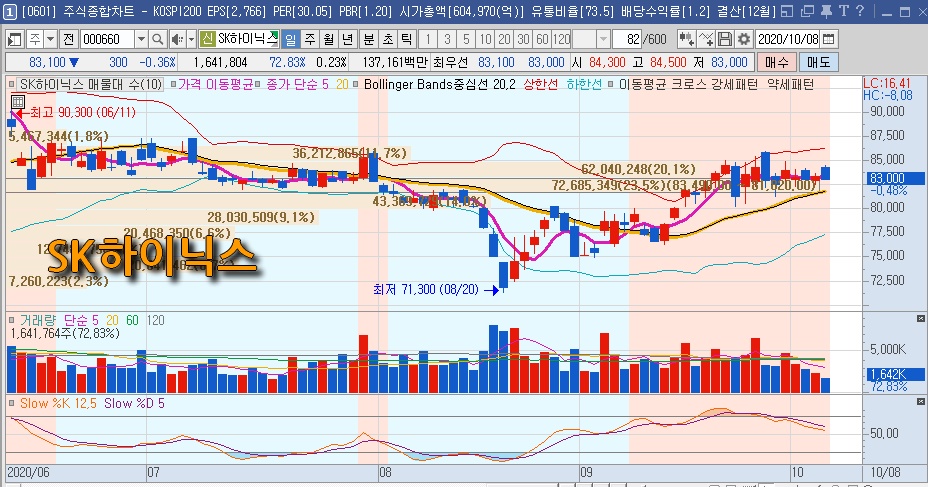Click the 상한선 legend label
928x487 pixels.
[x=540, y=85]
